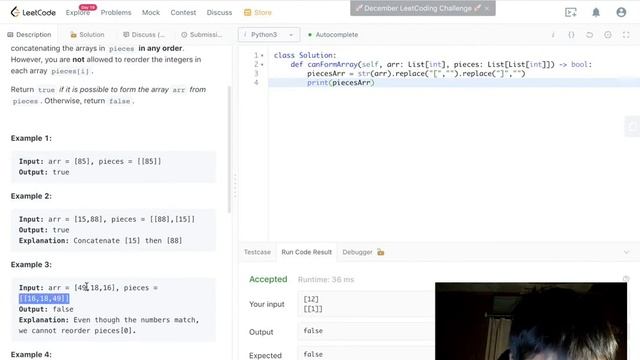Click the copy icon beside the runtime result
640x360 pixels.
pyautogui.click(x=626, y=279)
